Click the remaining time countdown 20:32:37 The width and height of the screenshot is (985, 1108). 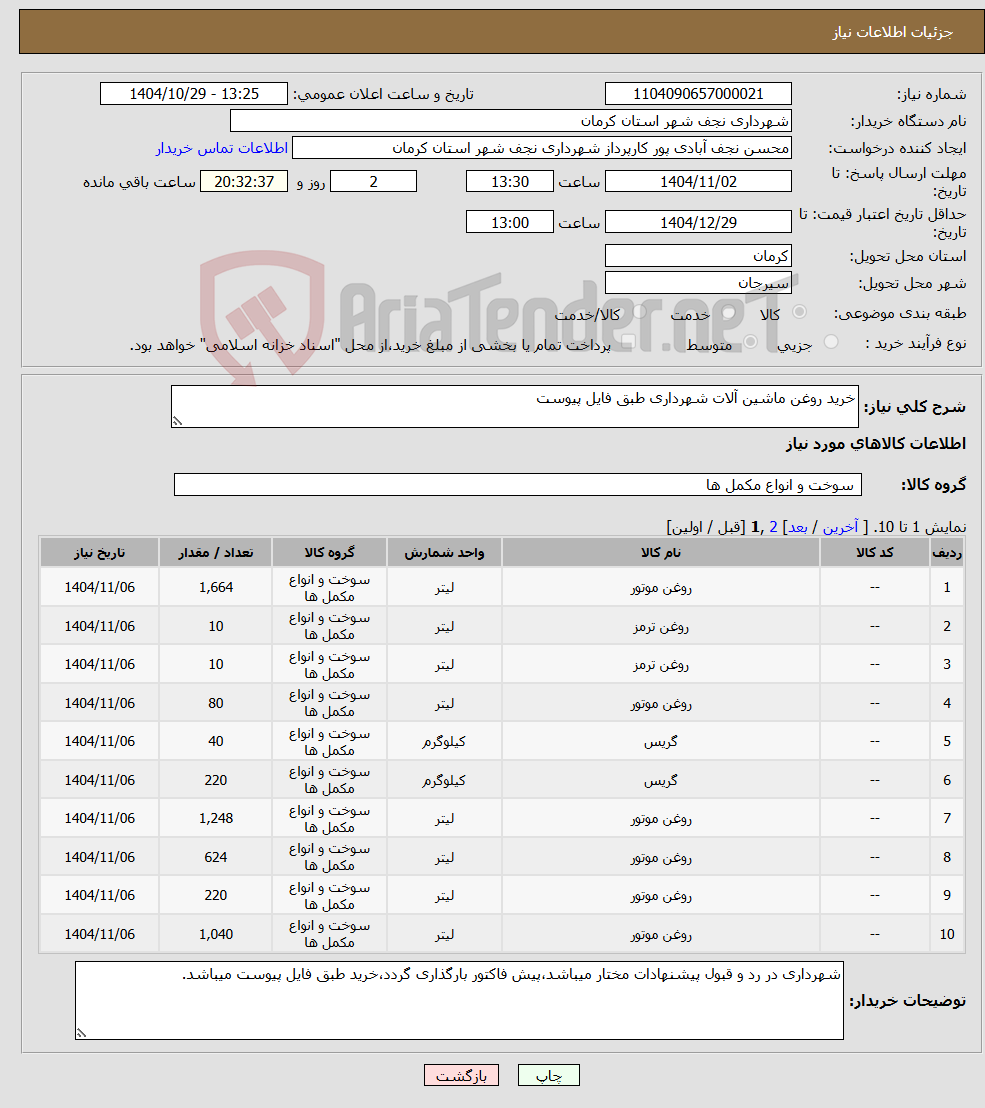(244, 182)
